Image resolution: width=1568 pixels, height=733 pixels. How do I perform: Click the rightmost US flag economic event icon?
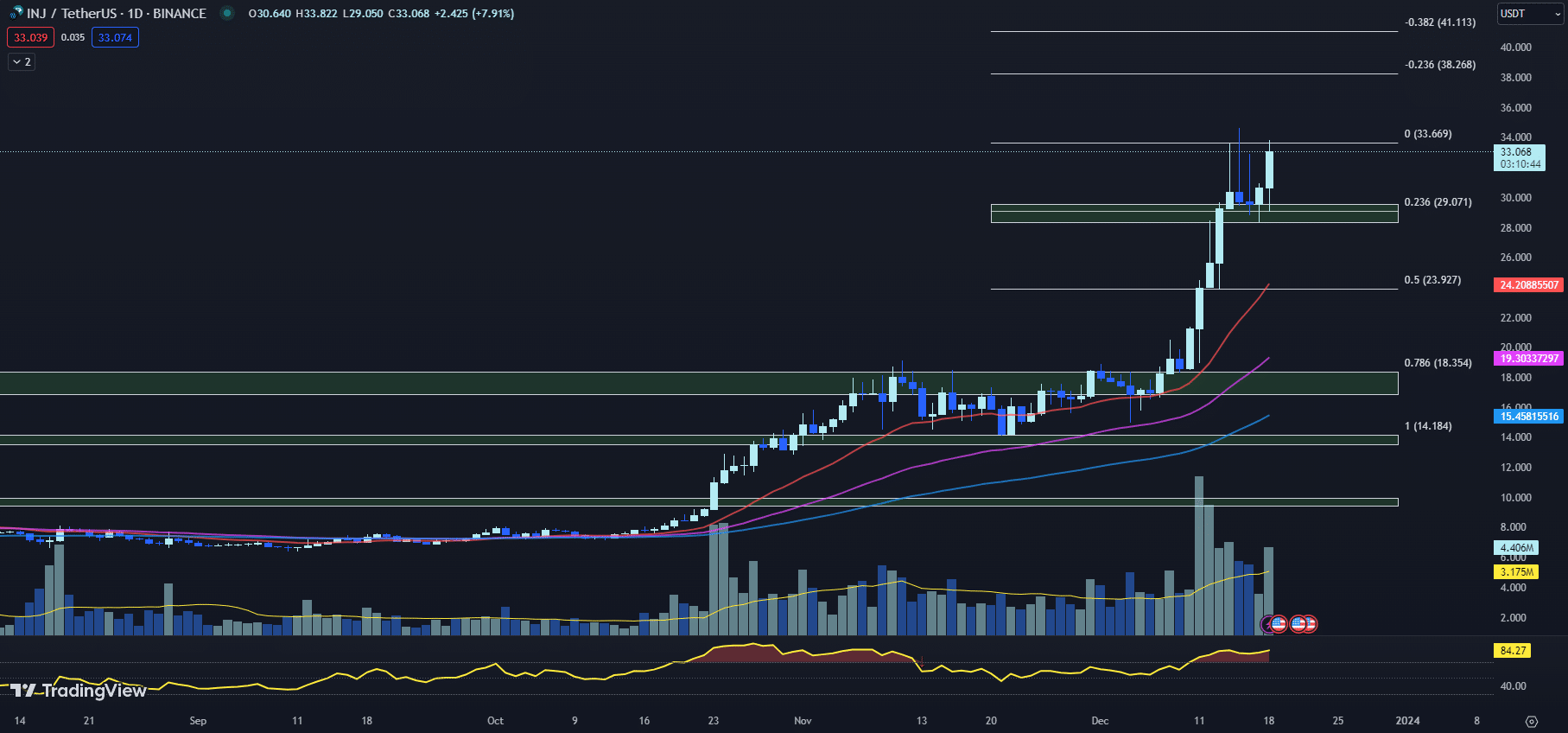coord(1308,623)
